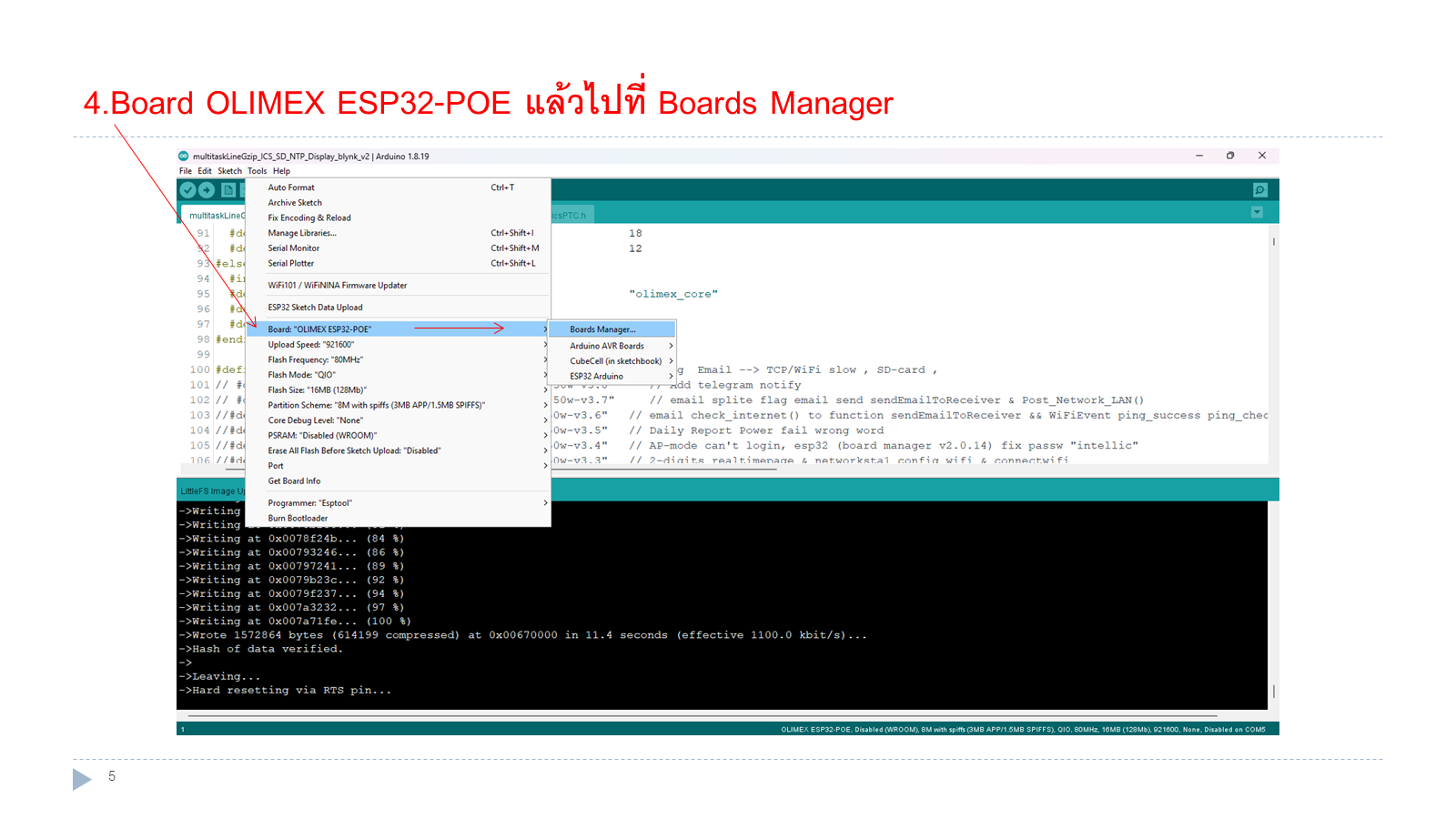The width and height of the screenshot is (1456, 819).
Task: Choose Auto Format from Tools menu
Action: (399, 187)
